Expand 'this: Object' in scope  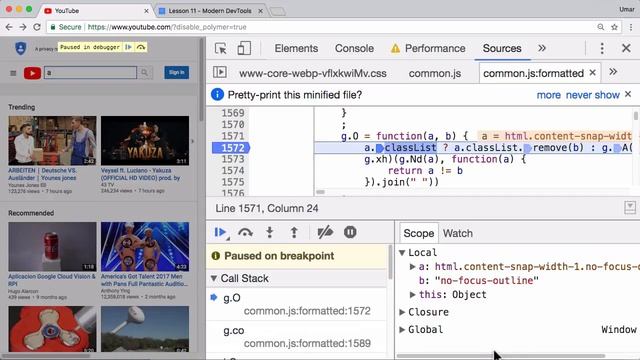pyautogui.click(x=413, y=294)
